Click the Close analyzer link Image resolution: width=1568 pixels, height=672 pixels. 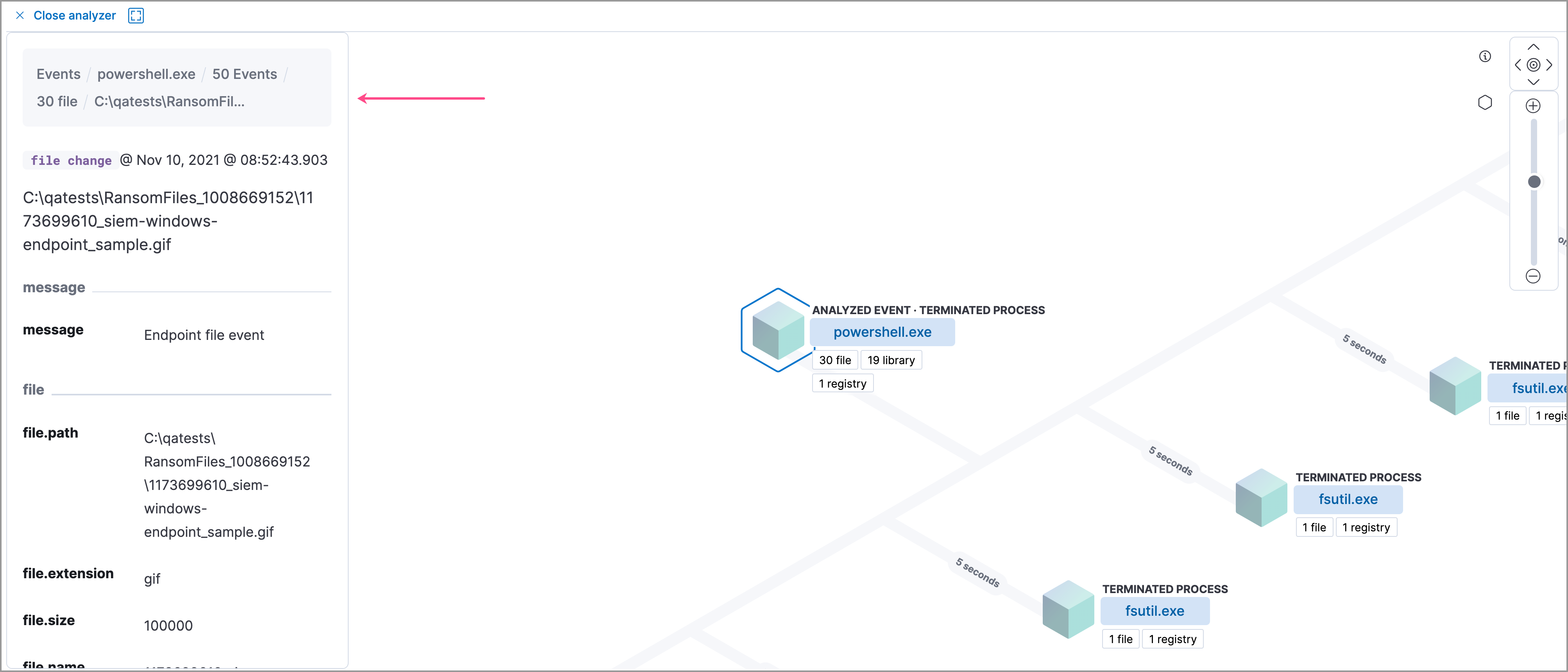click(x=74, y=16)
